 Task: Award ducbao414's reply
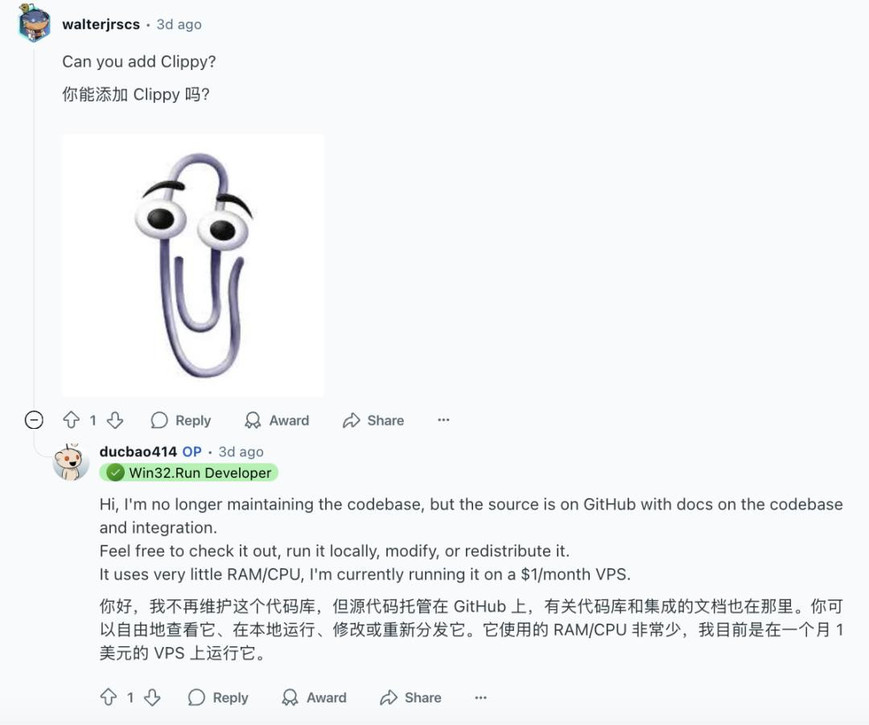(314, 697)
